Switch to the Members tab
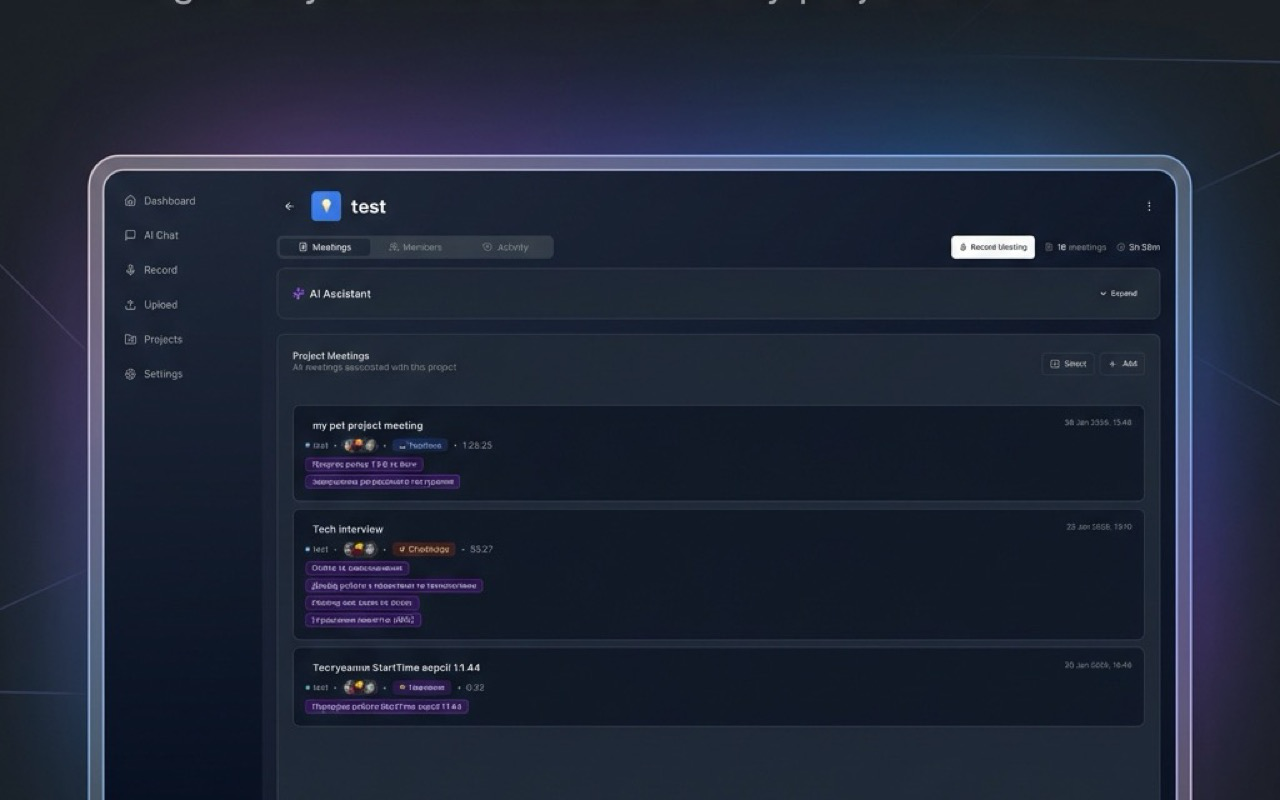The height and width of the screenshot is (800, 1280). pyautogui.click(x=416, y=246)
